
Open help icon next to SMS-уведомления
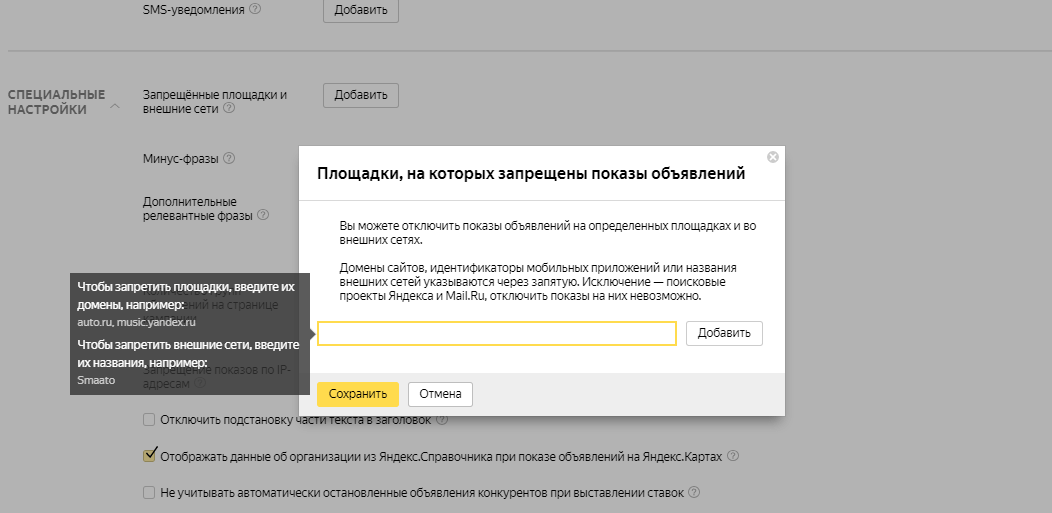(x=255, y=9)
